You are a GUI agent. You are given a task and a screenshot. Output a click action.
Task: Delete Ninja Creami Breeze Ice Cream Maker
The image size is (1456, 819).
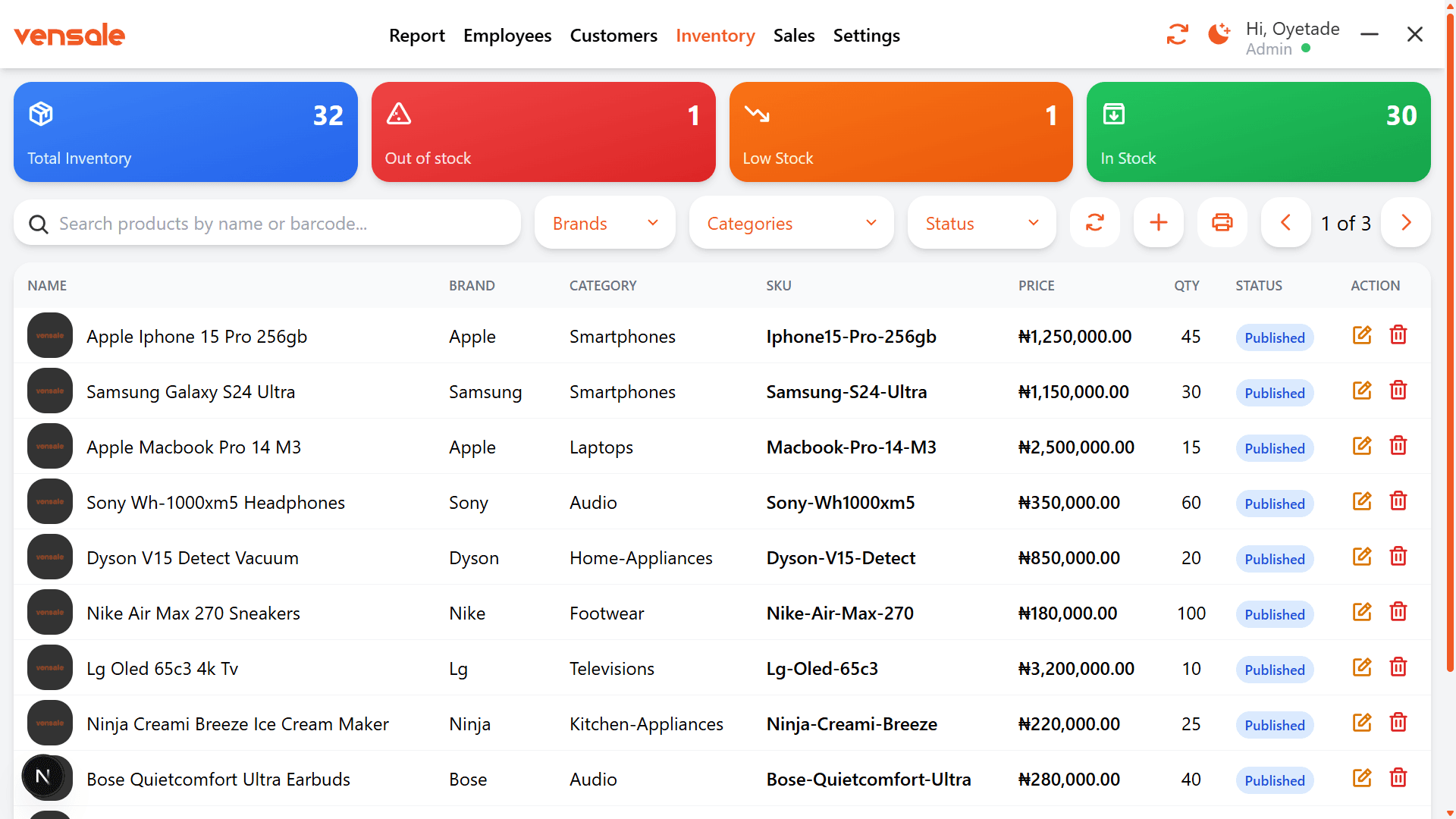point(1398,723)
